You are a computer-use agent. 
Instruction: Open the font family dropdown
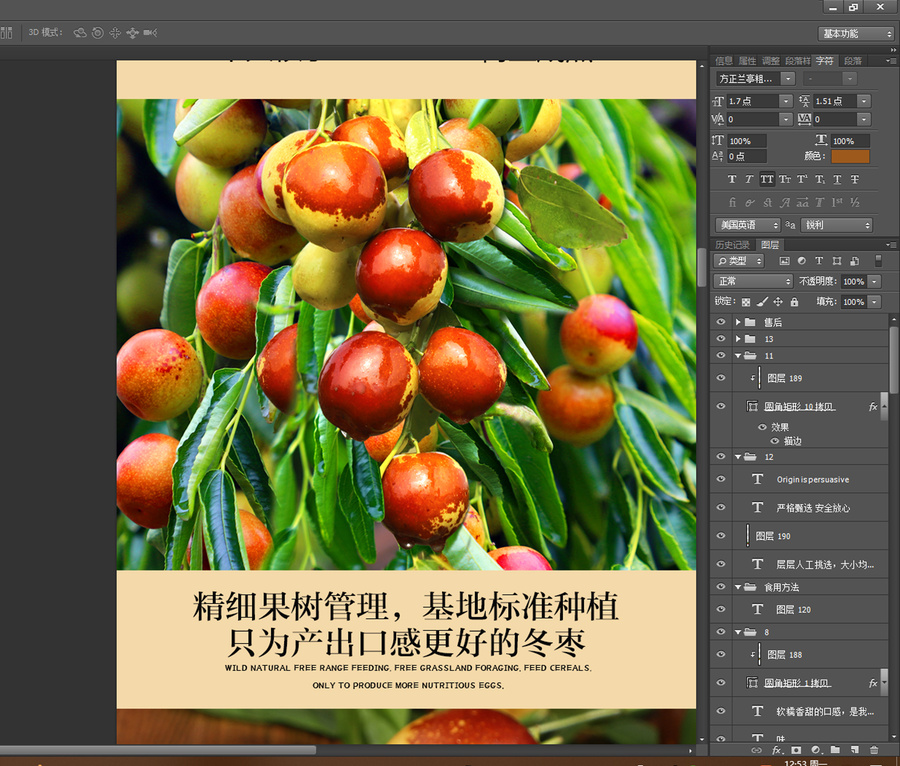coord(788,79)
